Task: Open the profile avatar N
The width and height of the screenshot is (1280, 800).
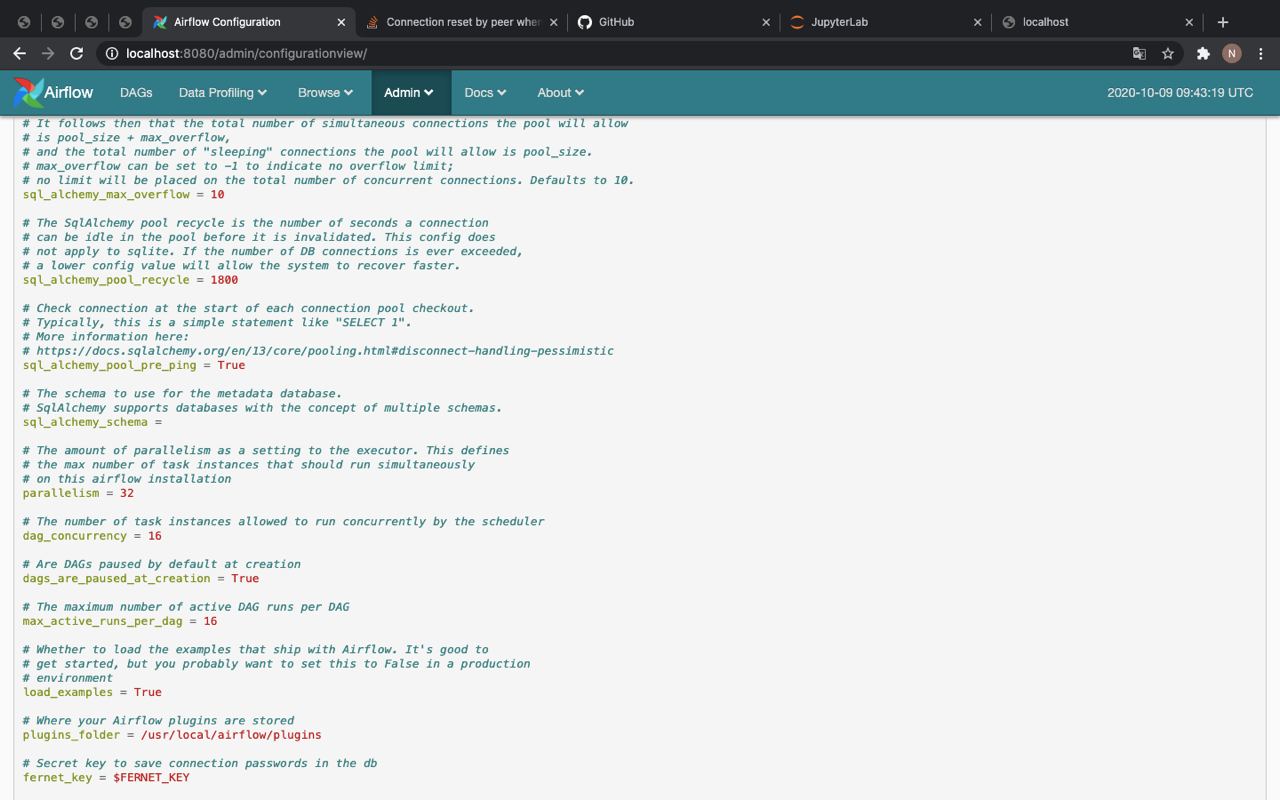Action: click(x=1232, y=53)
